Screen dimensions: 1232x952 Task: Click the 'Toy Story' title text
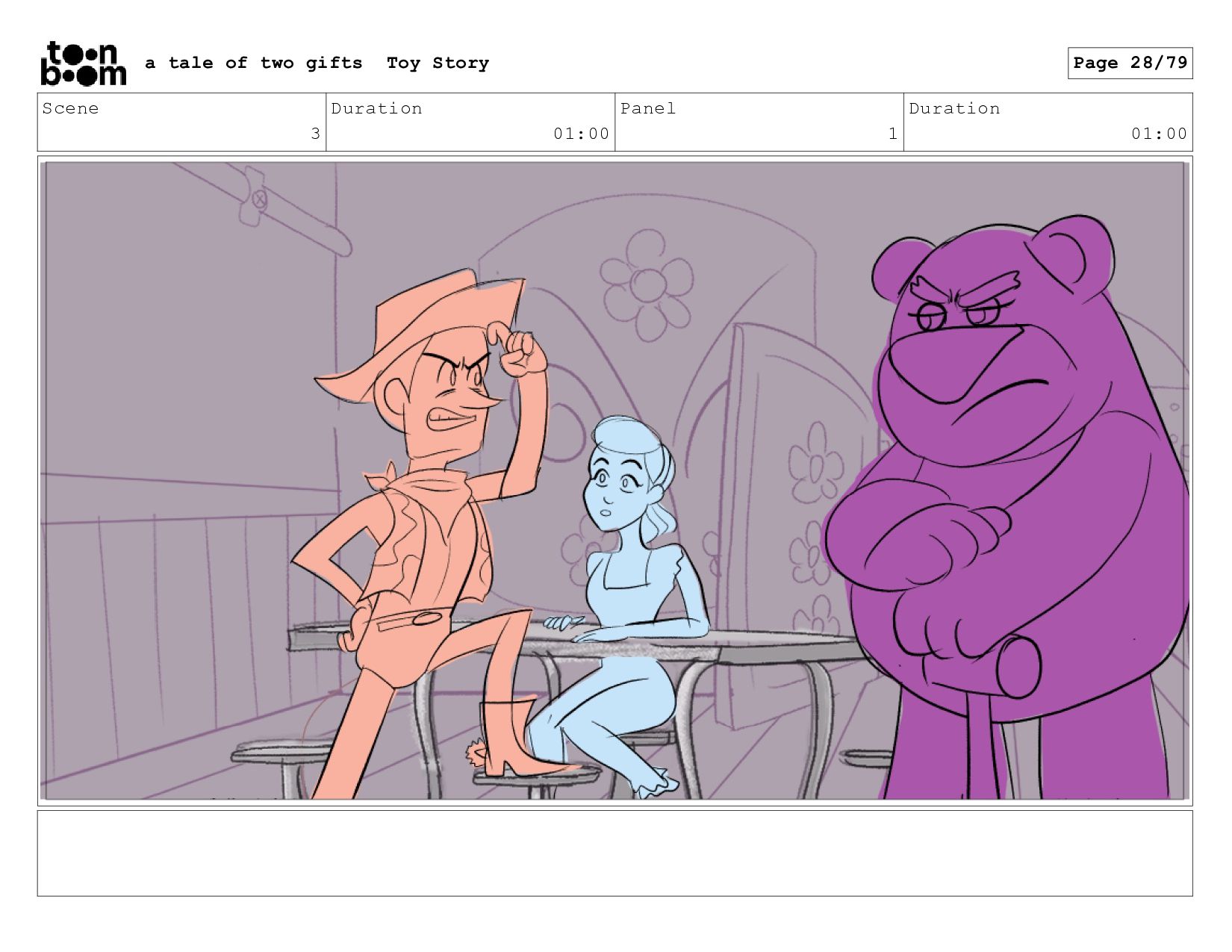(x=438, y=63)
